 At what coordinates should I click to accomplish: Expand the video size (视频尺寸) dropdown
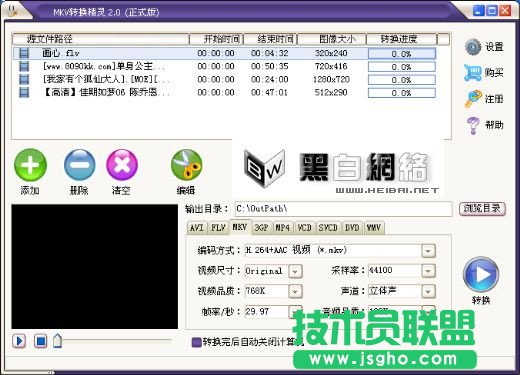[x=295, y=271]
